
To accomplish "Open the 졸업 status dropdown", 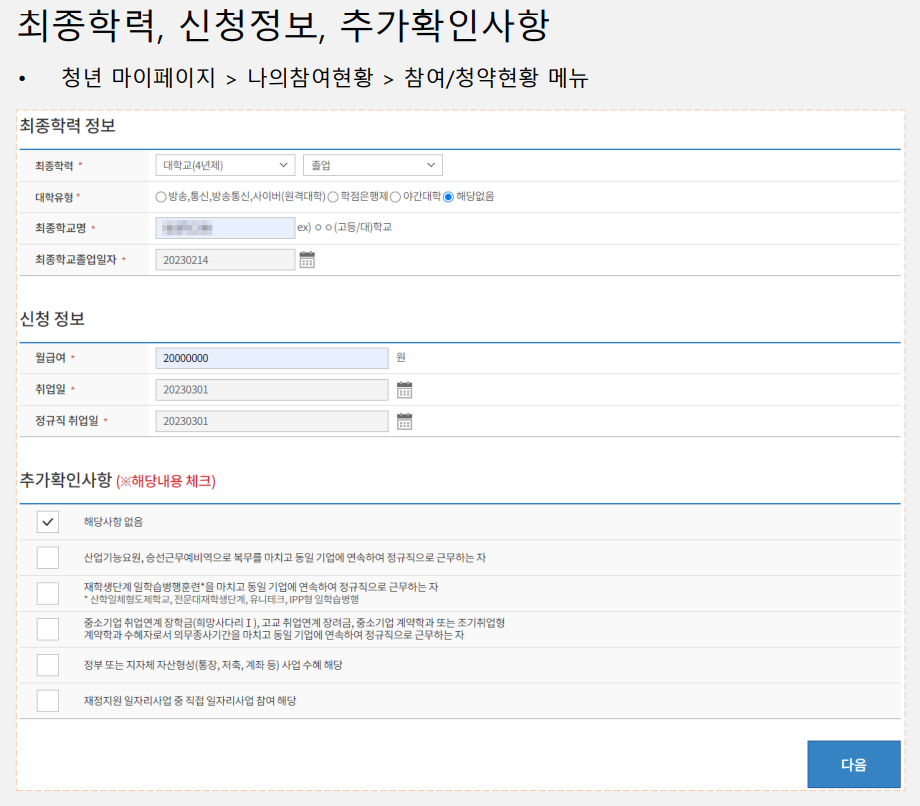I will 372,165.
